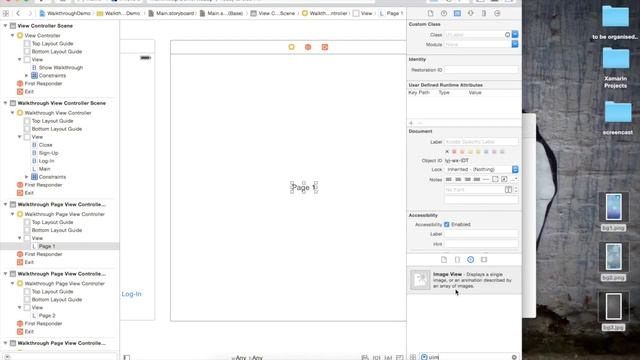640x360 pixels.
Task: Select Walkth...Demo folder in jump bar
Action: [x=118, y=13]
